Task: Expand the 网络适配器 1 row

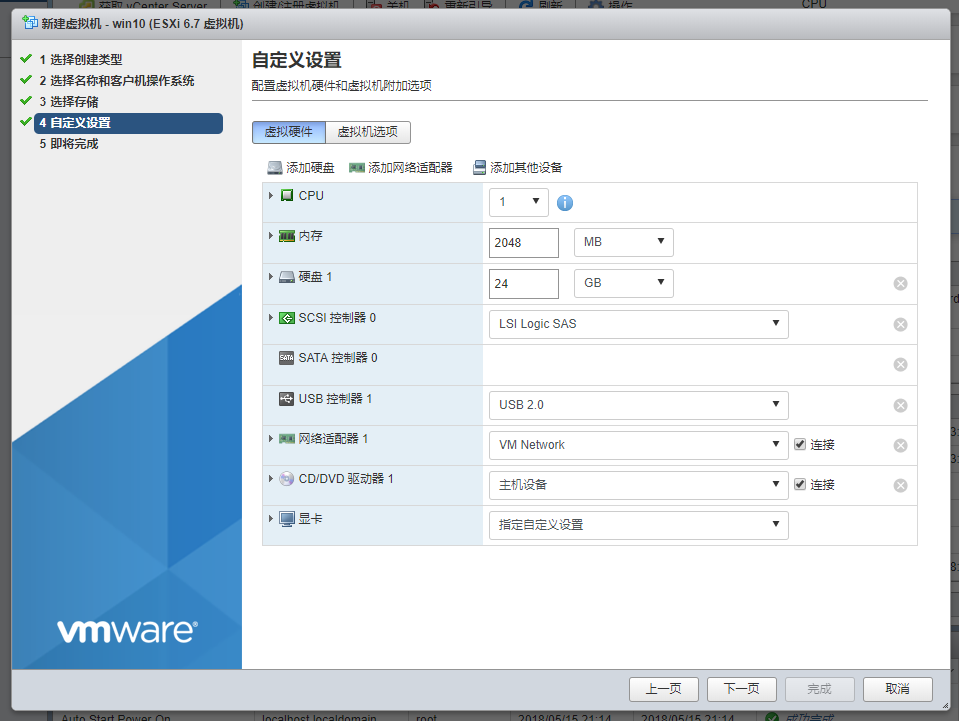Action: pyautogui.click(x=271, y=438)
